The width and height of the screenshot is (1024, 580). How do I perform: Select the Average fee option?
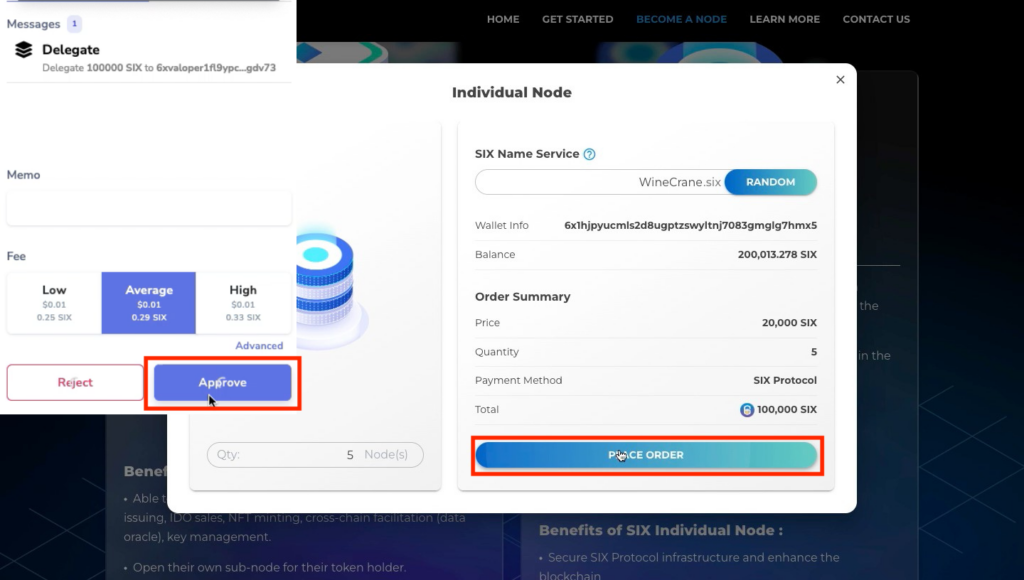click(x=148, y=302)
